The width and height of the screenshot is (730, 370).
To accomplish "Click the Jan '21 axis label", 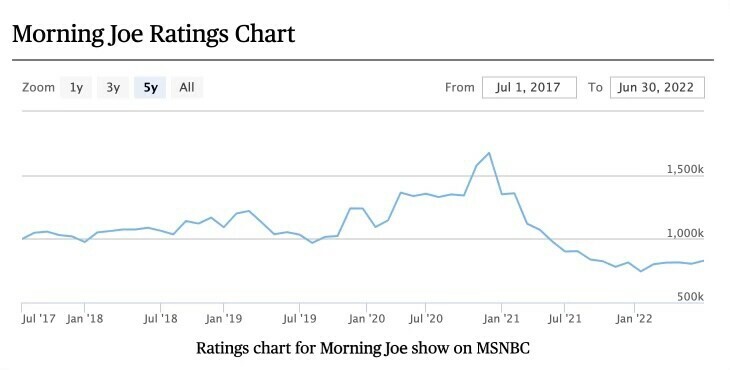I will 501,319.
